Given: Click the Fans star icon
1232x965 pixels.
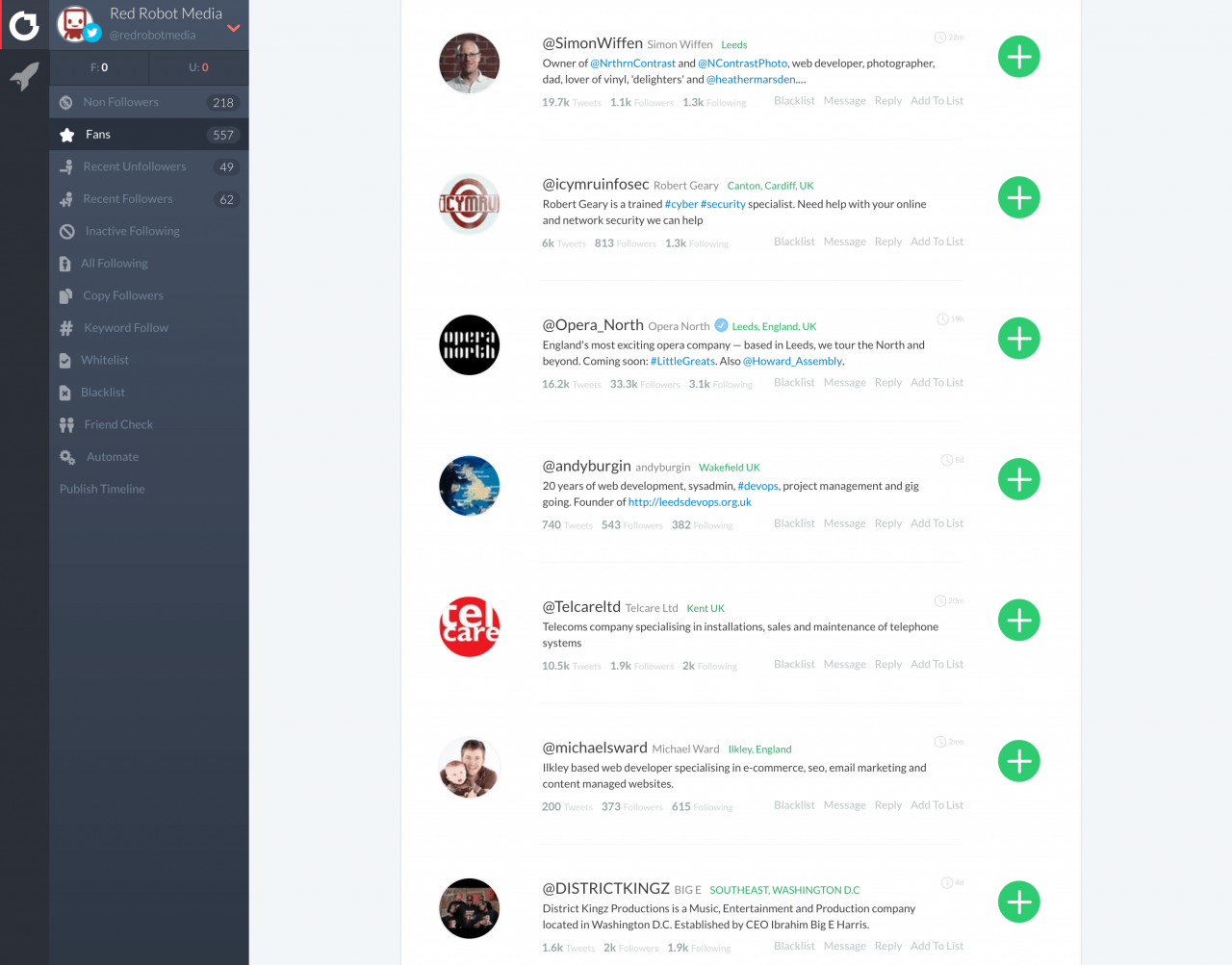Looking at the screenshot, I should pos(67,135).
